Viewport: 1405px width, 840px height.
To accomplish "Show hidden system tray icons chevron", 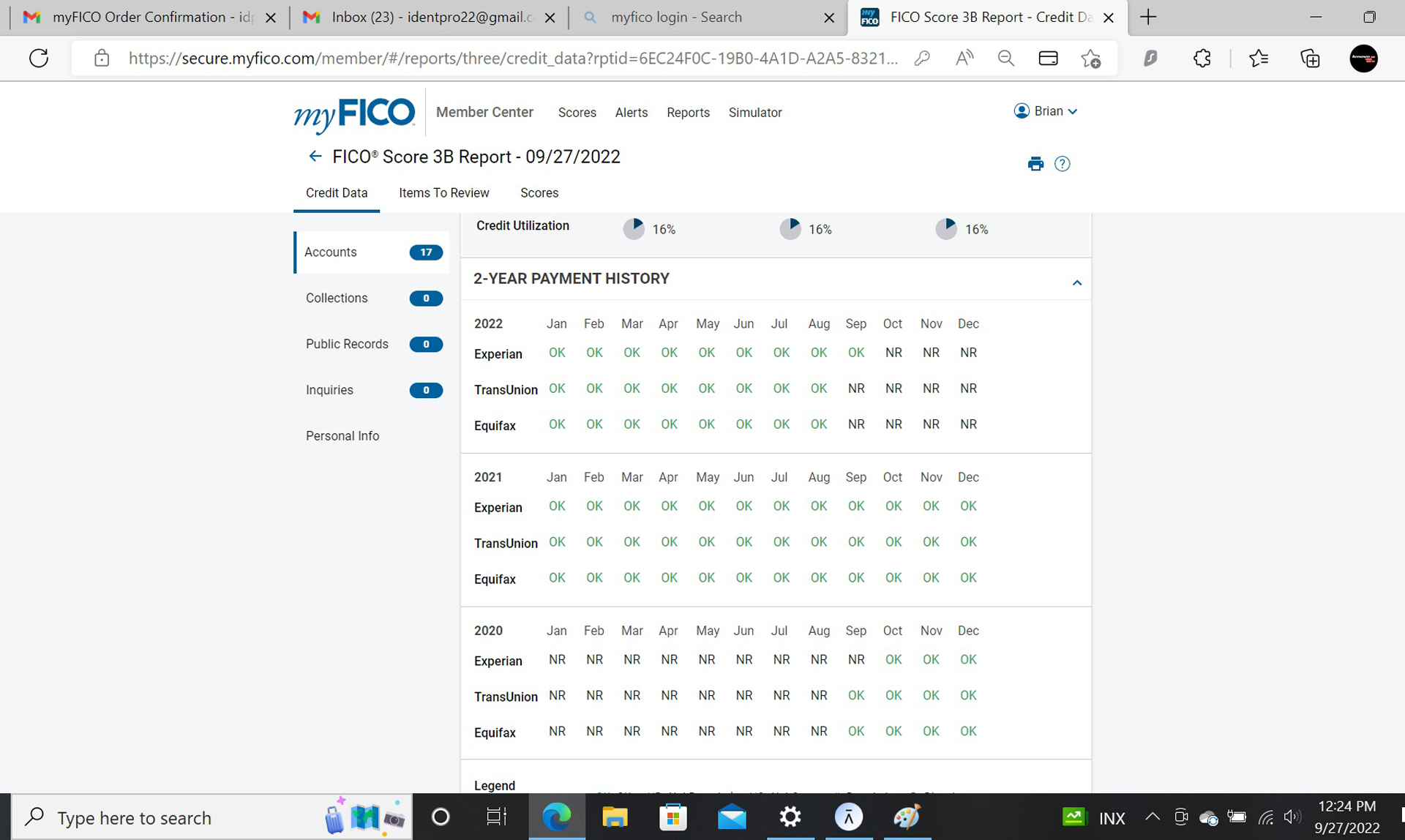I will (x=1152, y=817).
